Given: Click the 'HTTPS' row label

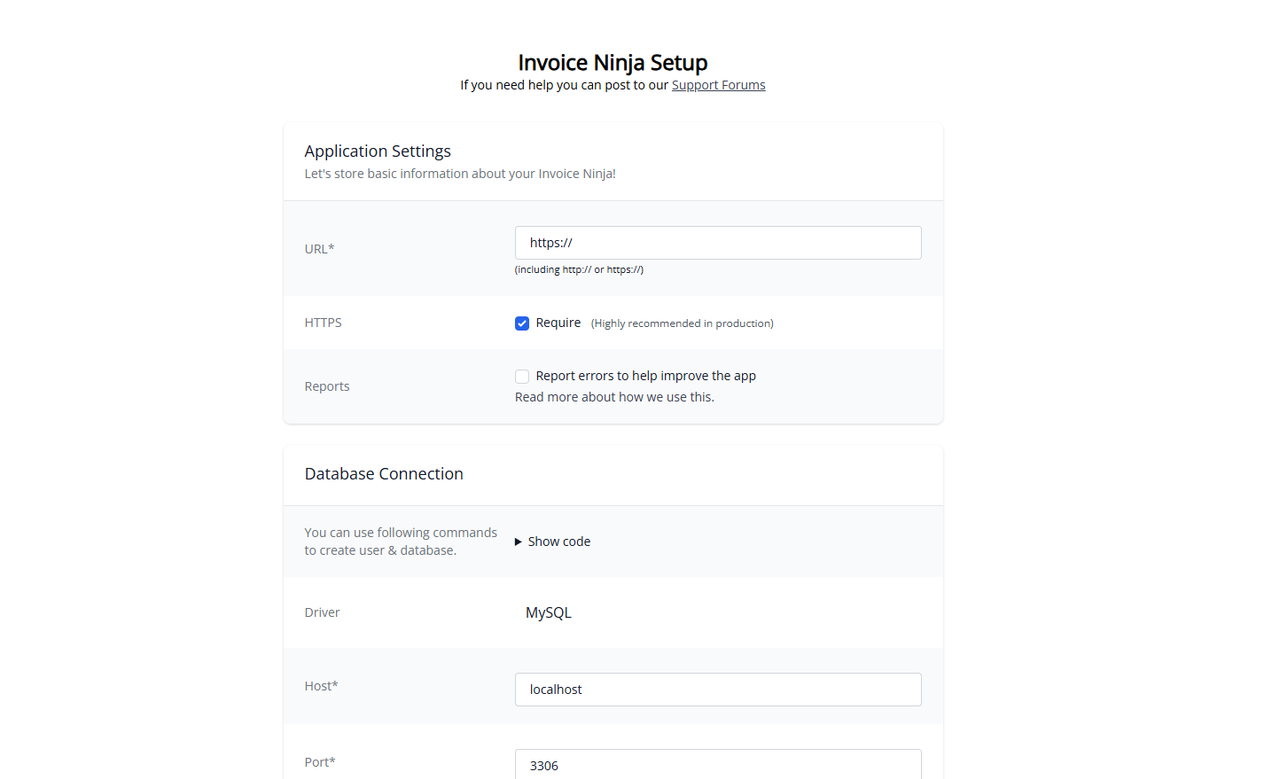Looking at the screenshot, I should click(x=323, y=323).
